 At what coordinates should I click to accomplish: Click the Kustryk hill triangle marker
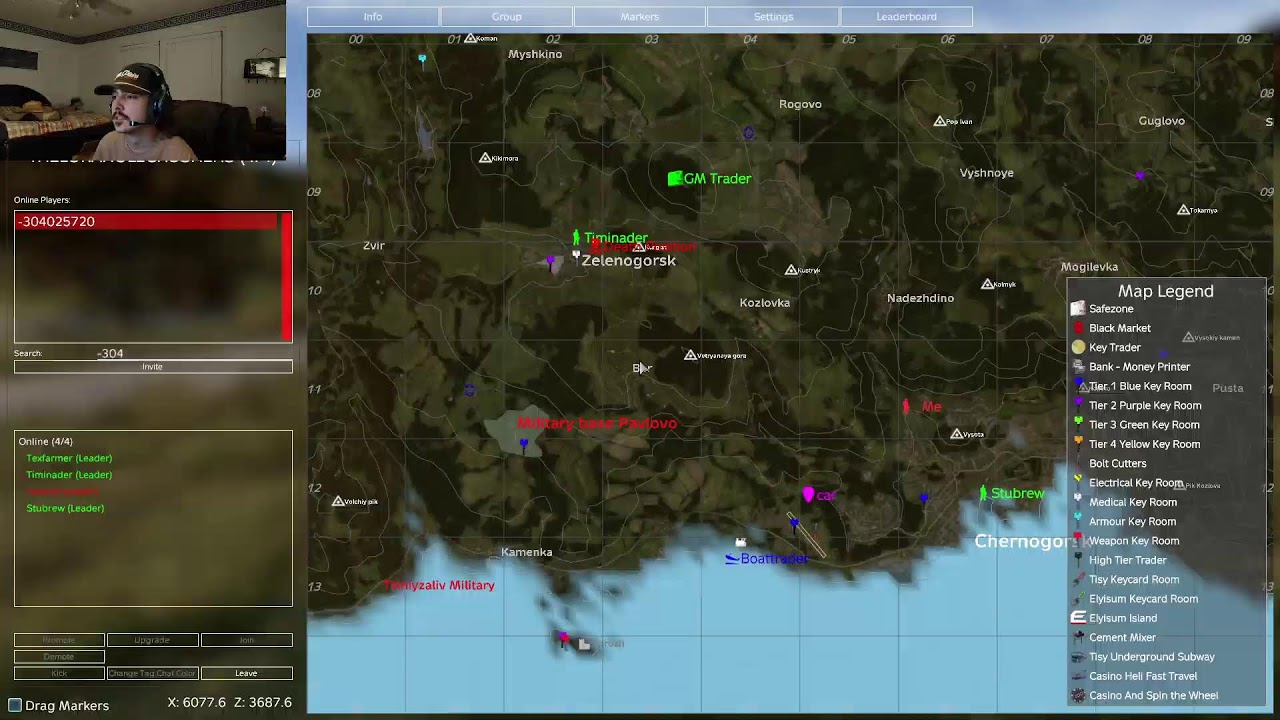[x=791, y=270]
